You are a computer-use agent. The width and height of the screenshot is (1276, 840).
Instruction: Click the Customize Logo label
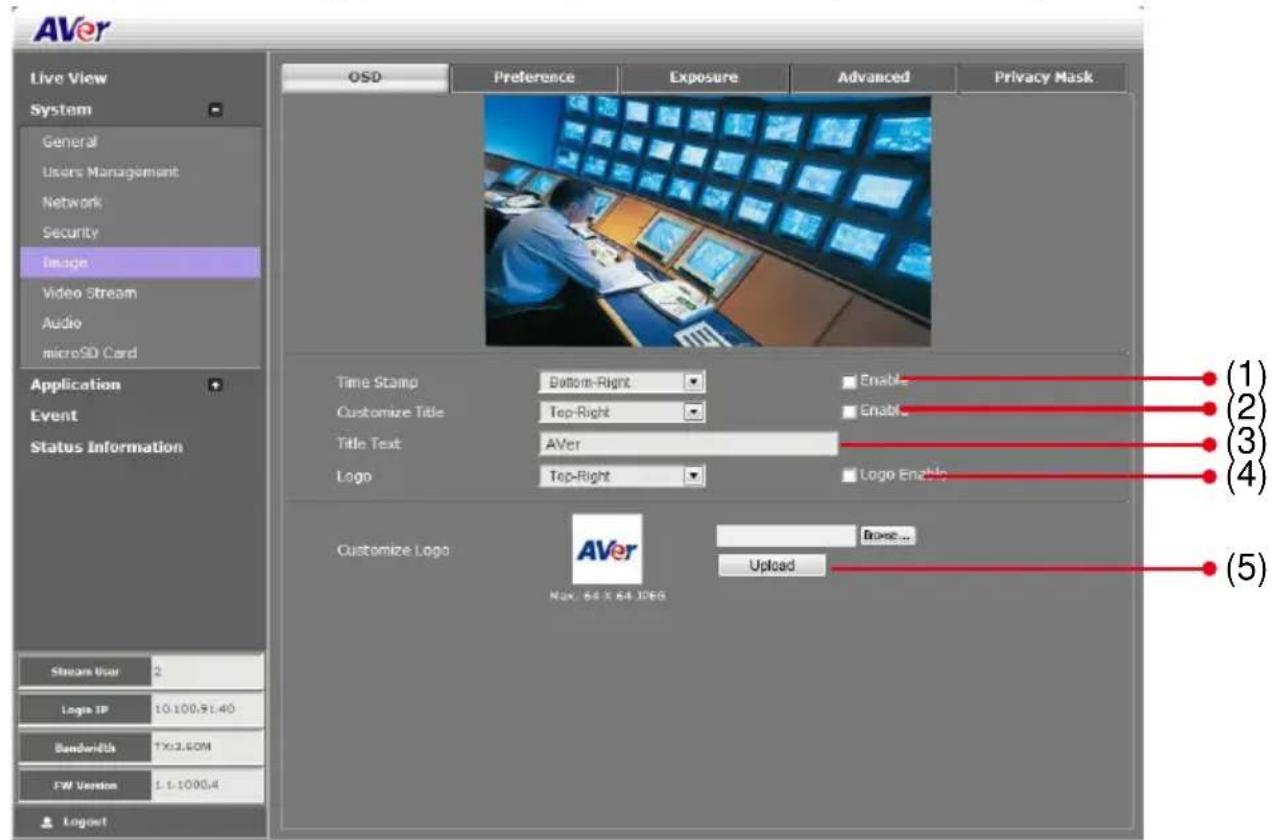pos(393,550)
